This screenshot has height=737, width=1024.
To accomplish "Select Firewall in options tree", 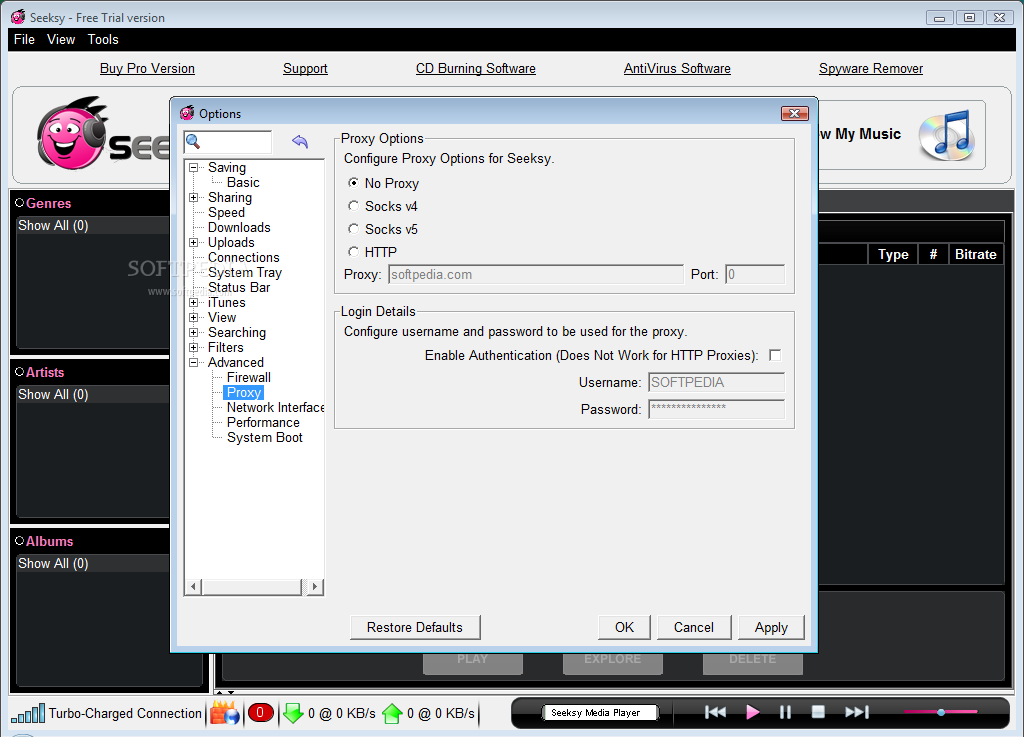I will tap(249, 377).
